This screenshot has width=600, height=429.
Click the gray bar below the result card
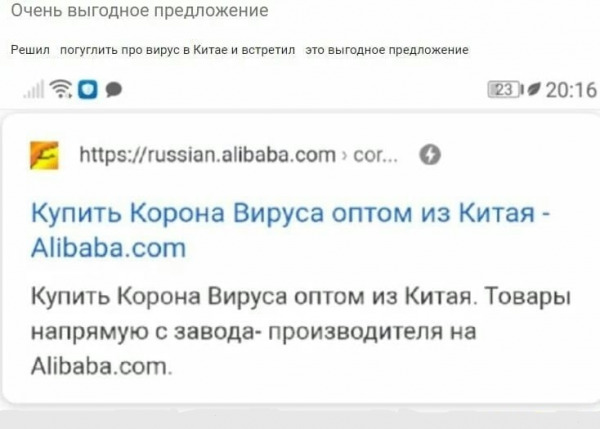(x=300, y=420)
